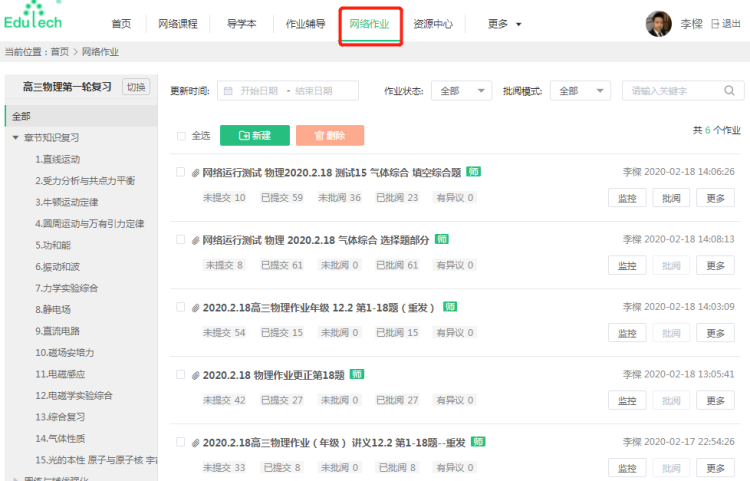Click the keyword search input field

pos(672,91)
